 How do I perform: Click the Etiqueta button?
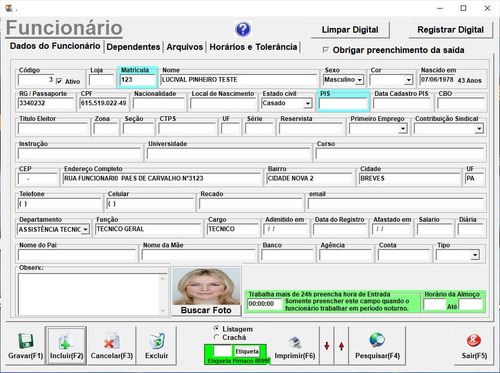(x=247, y=351)
